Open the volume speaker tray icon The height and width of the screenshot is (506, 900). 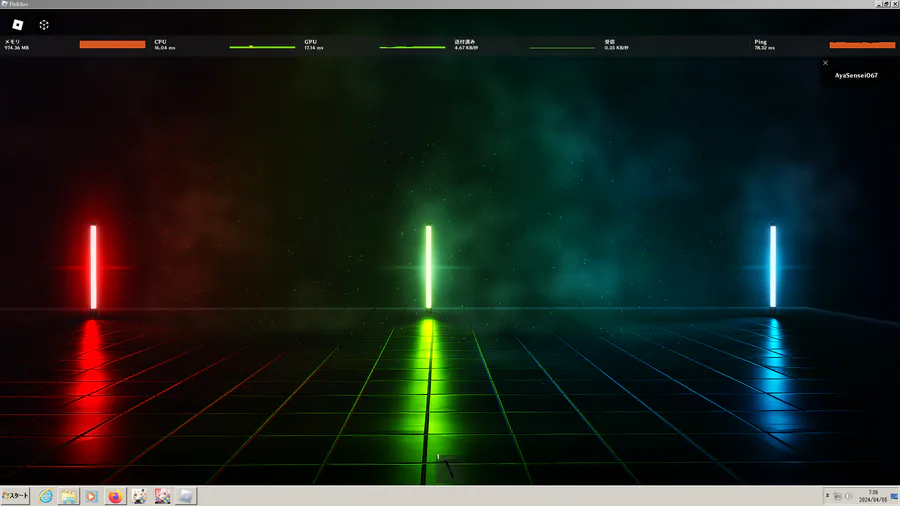(x=849, y=496)
